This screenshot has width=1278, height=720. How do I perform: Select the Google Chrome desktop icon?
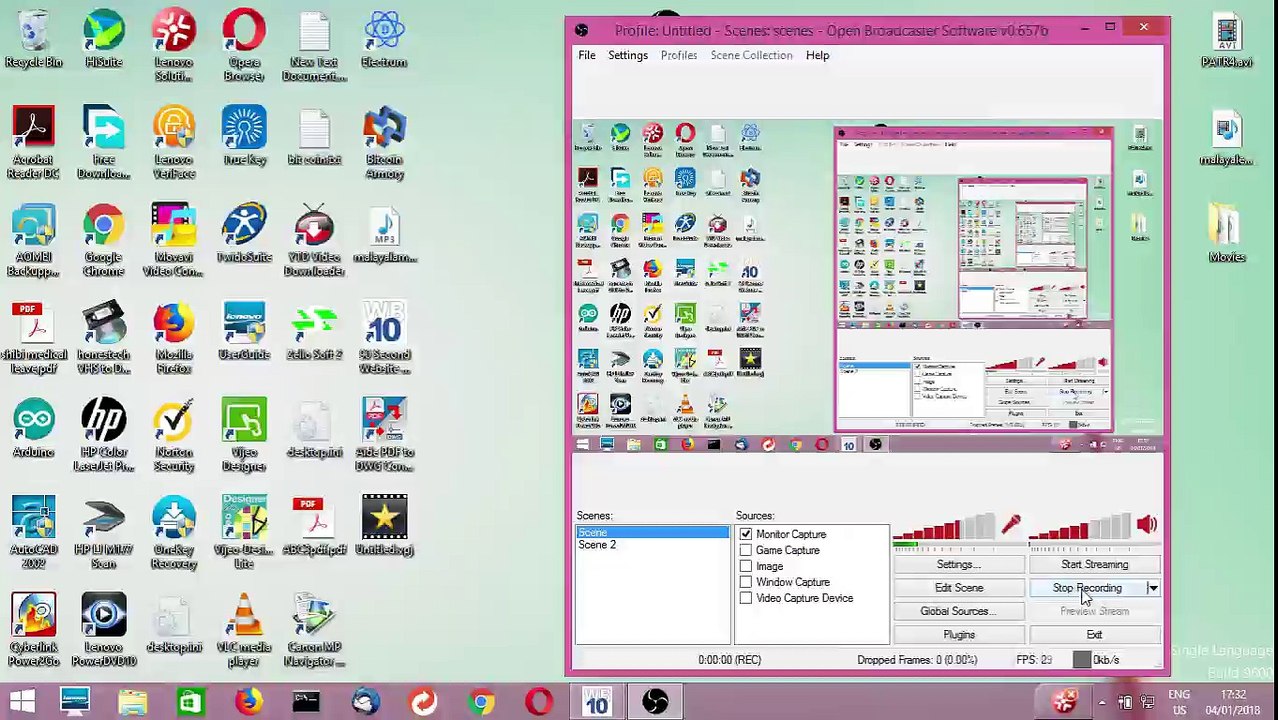(x=103, y=240)
